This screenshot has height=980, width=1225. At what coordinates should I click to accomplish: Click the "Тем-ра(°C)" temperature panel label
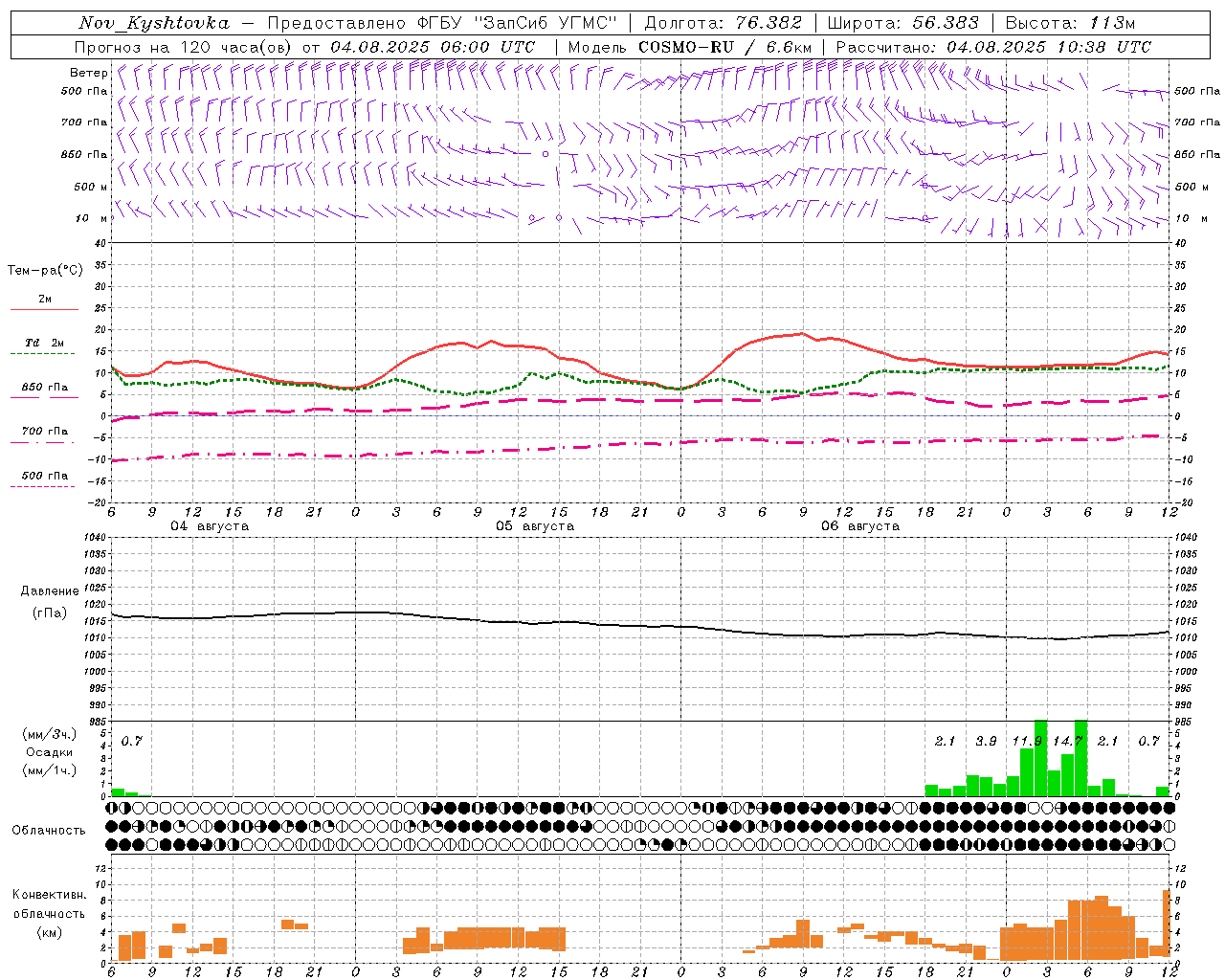[x=45, y=271]
